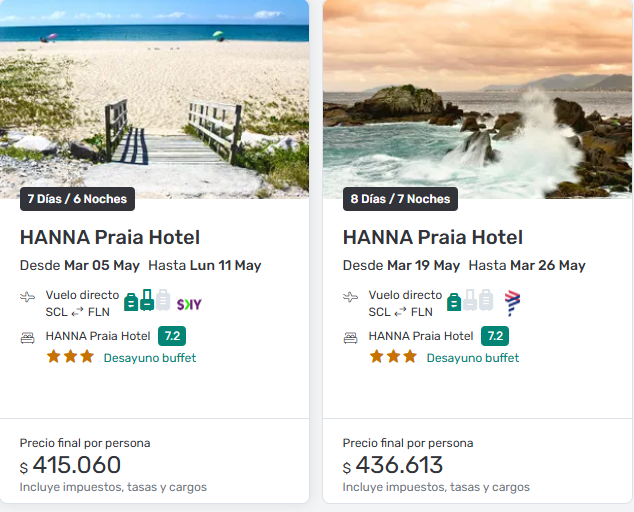
Task: Click the 7.2 rating badge on the May 19 package
Action: pyautogui.click(x=495, y=336)
